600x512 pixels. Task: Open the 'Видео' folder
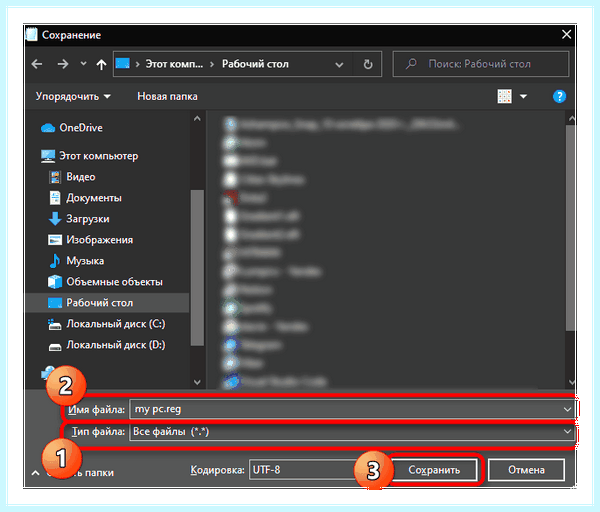[x=72, y=177]
